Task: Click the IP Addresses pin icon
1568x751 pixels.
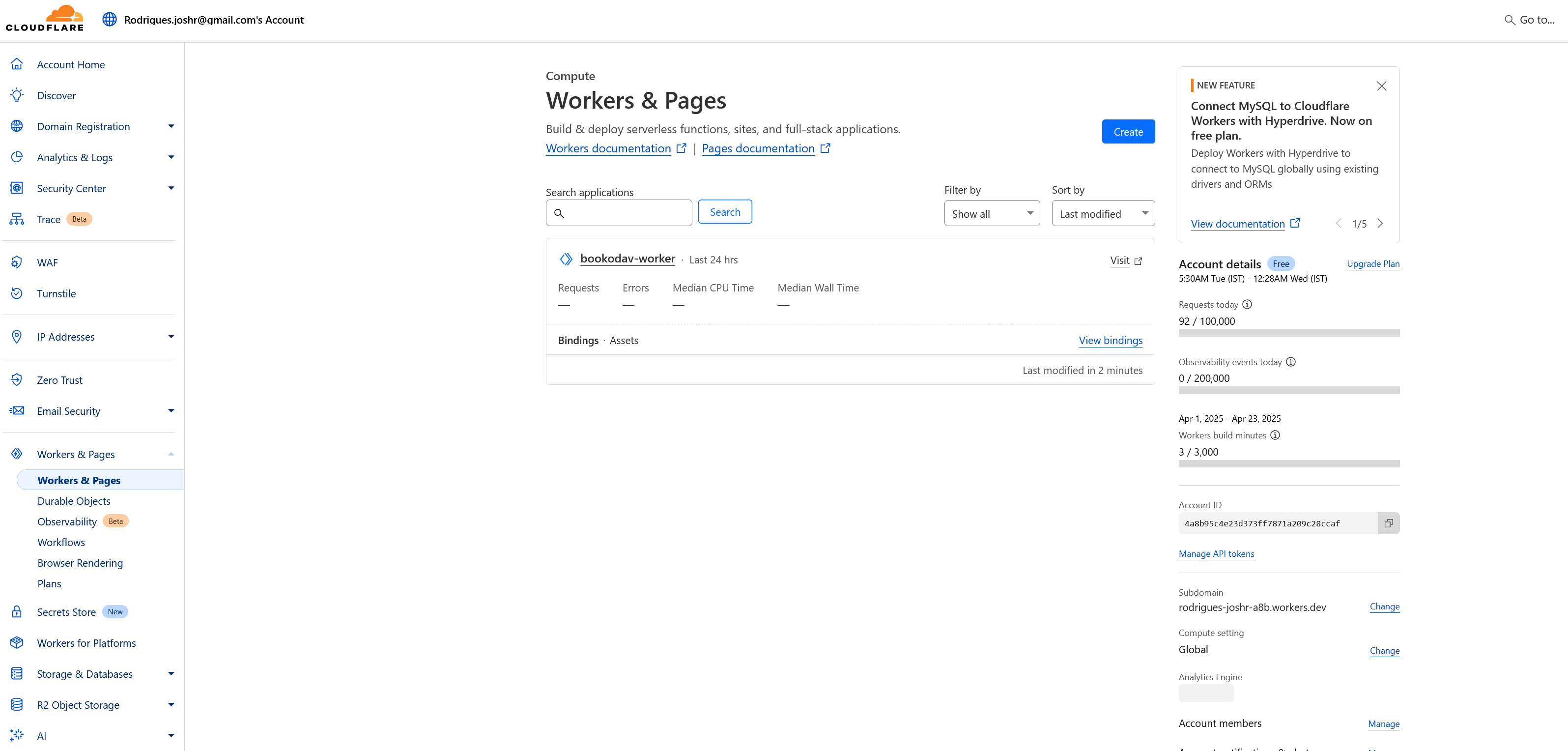Action: (x=17, y=337)
